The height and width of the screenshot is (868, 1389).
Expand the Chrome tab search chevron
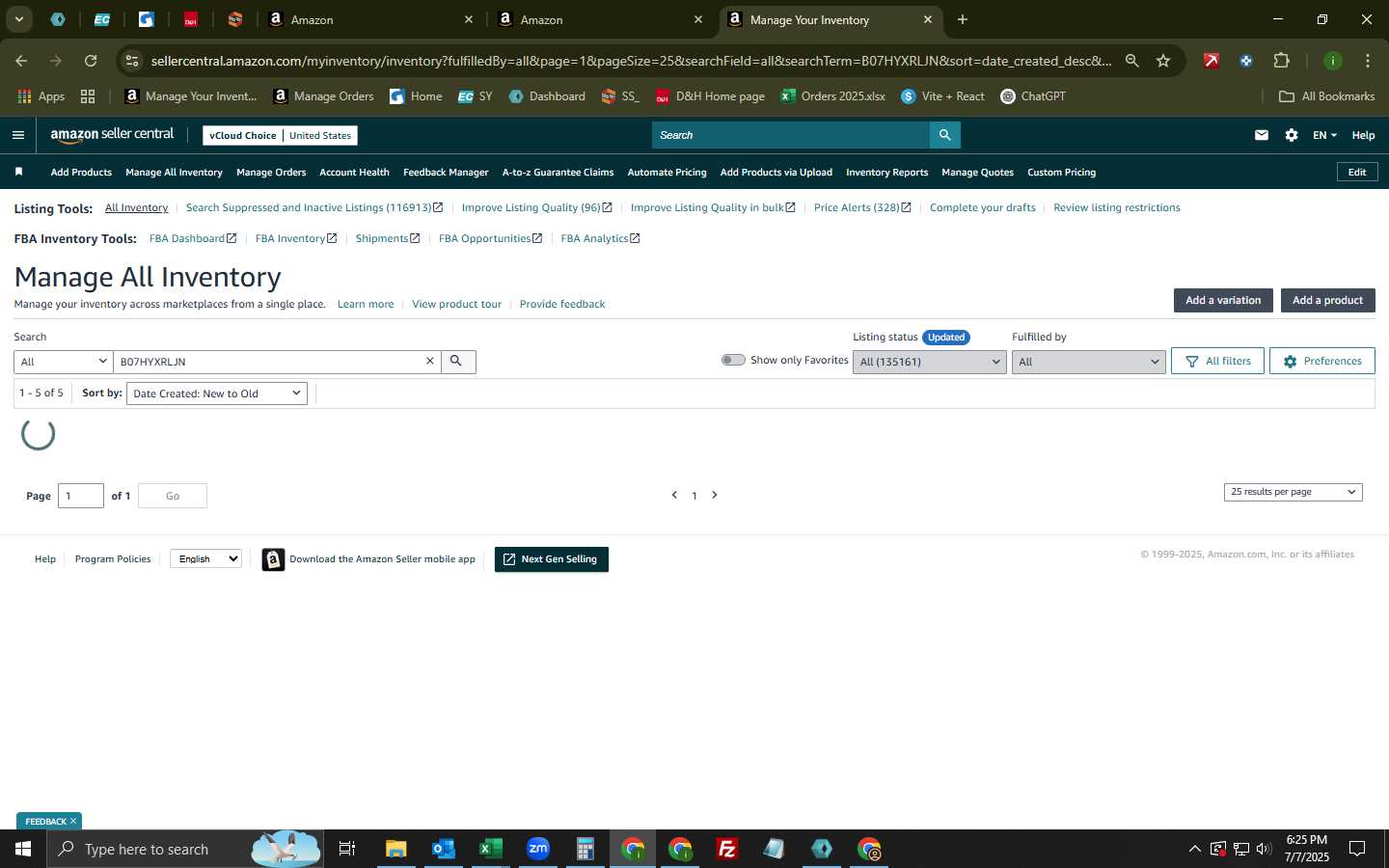(x=18, y=19)
